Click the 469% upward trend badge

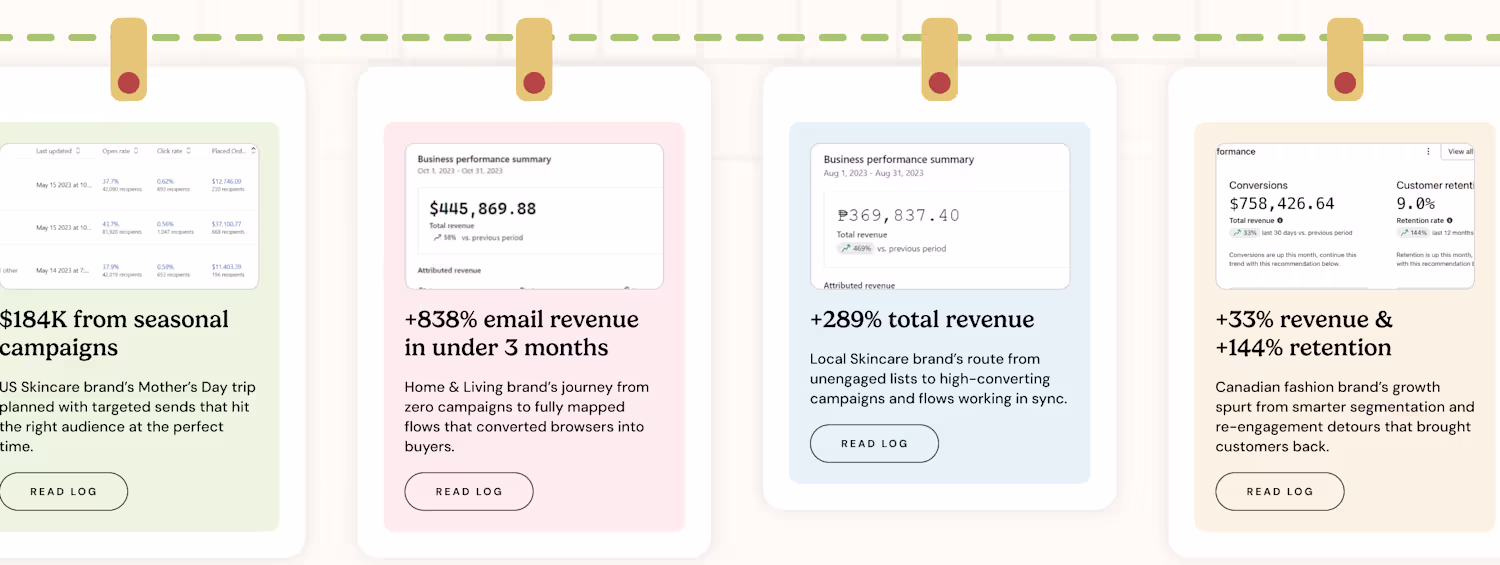tap(855, 248)
